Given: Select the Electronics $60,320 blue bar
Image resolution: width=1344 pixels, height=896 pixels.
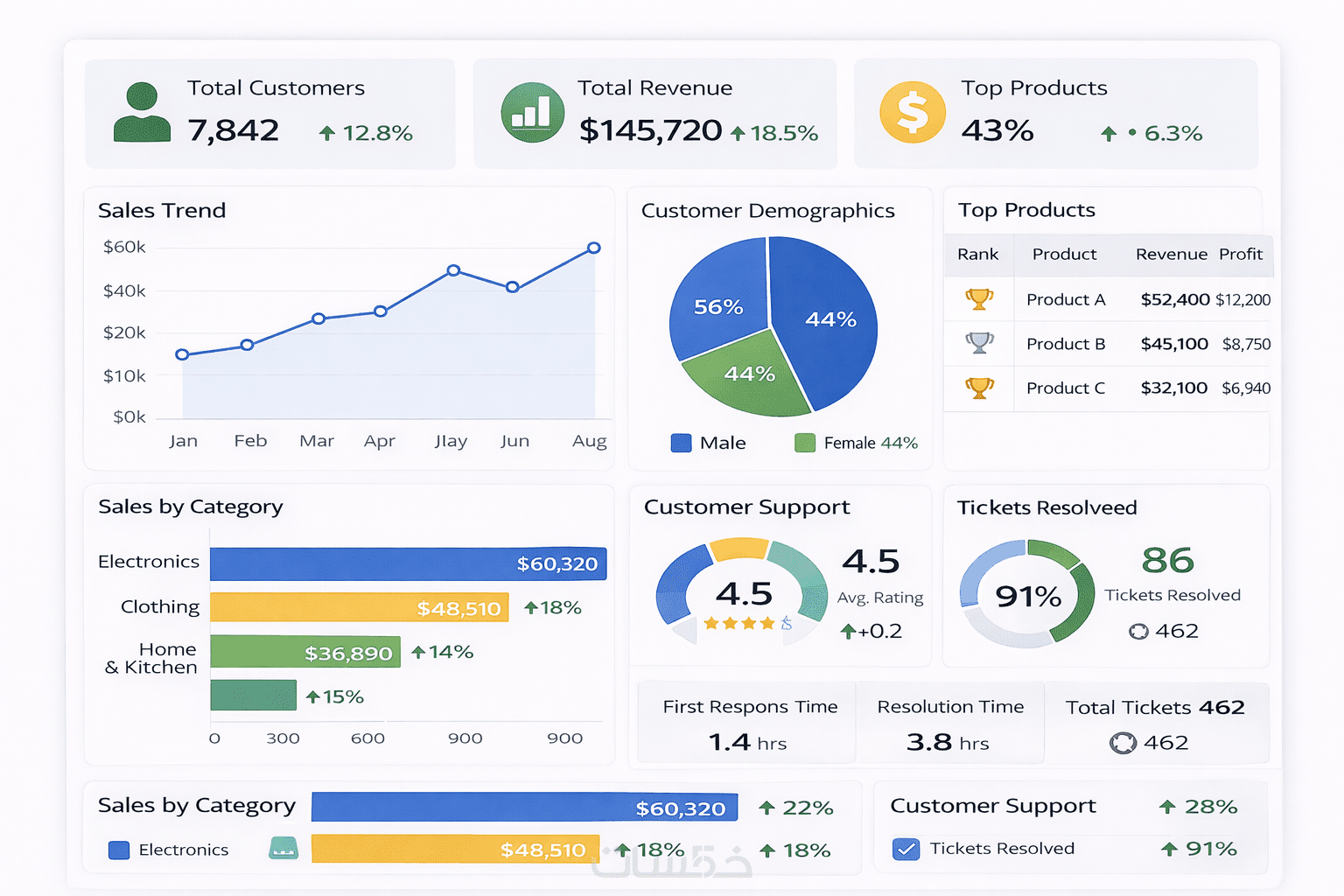Looking at the screenshot, I should click(x=408, y=564).
